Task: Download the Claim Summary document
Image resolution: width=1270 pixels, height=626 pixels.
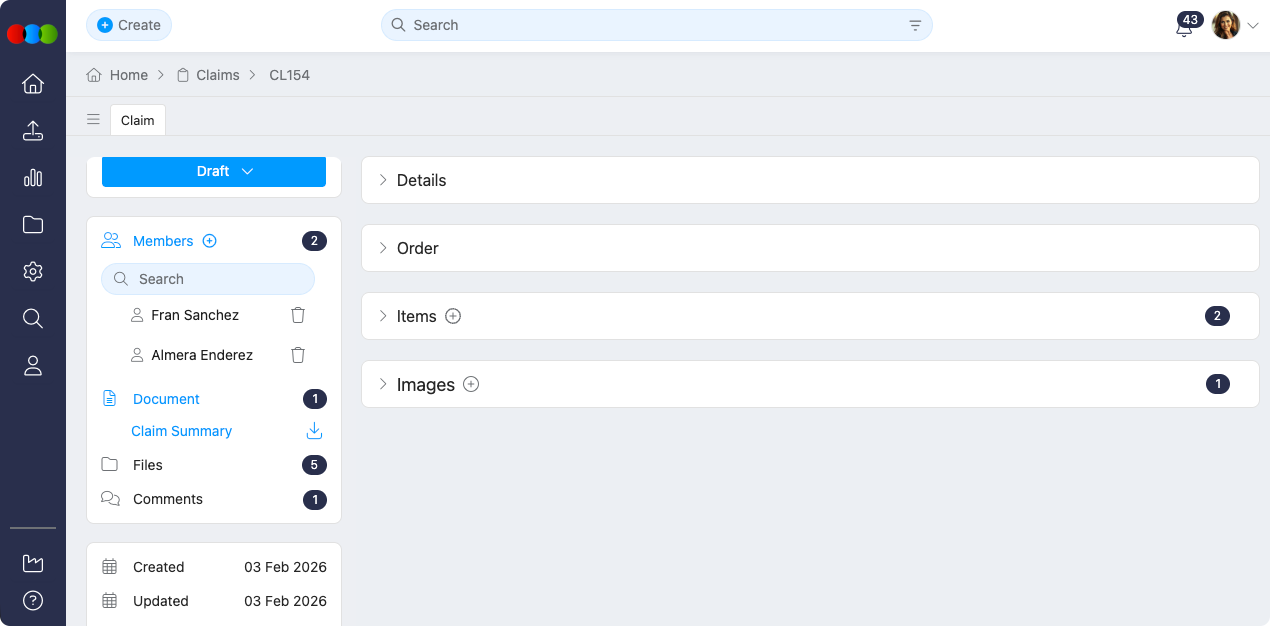Action: 314,431
